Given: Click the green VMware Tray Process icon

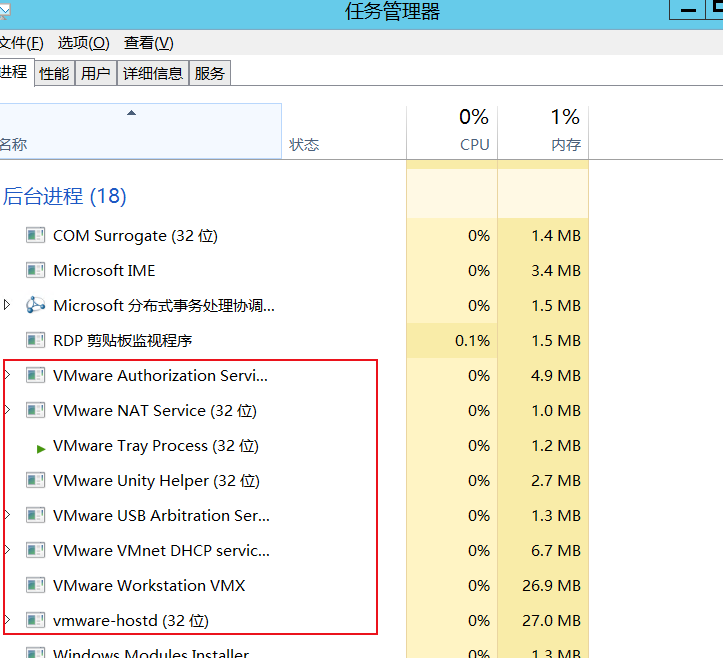Looking at the screenshot, I should click(x=41, y=449).
